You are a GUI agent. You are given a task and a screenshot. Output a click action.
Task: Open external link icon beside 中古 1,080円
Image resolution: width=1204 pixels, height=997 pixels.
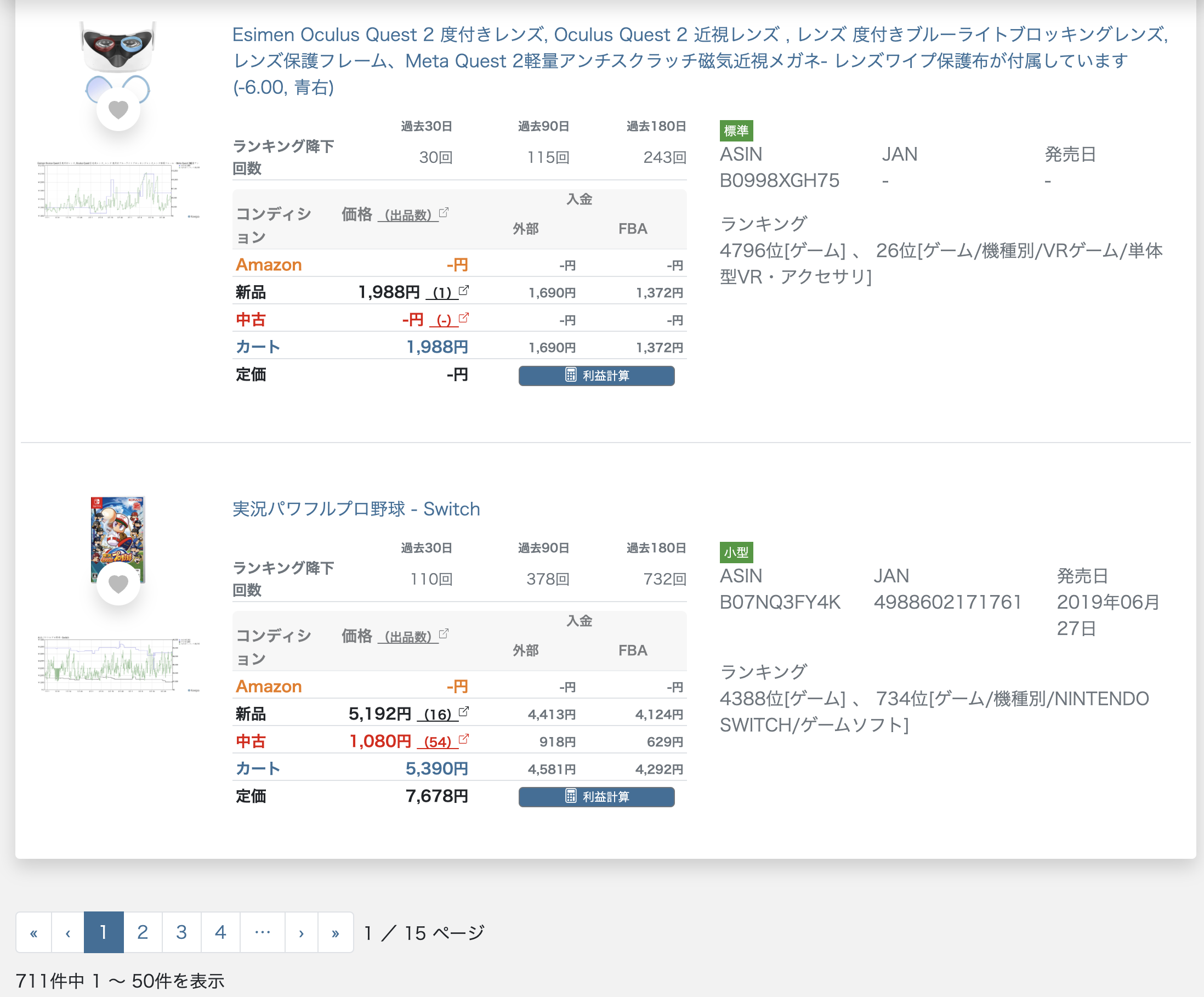tap(464, 739)
